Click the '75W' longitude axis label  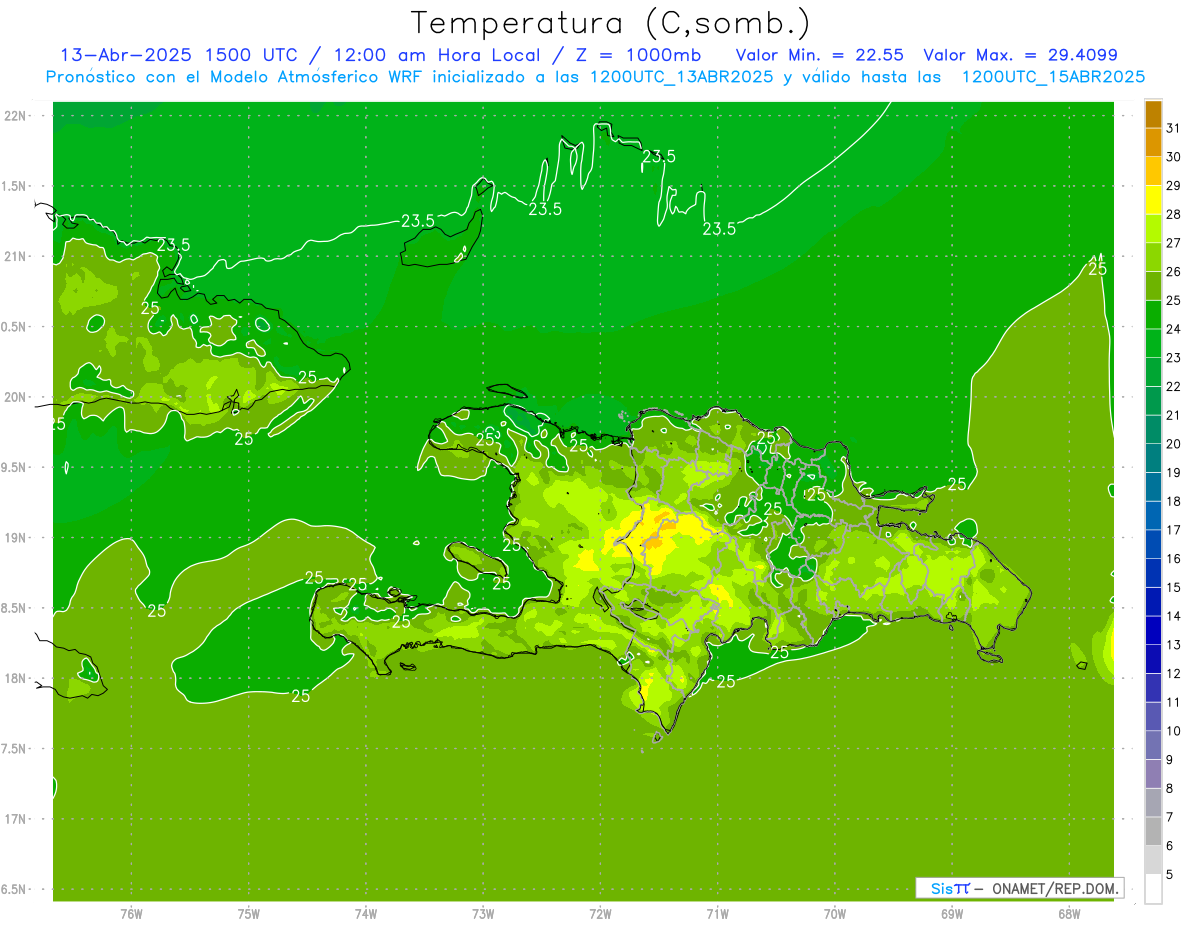click(249, 914)
